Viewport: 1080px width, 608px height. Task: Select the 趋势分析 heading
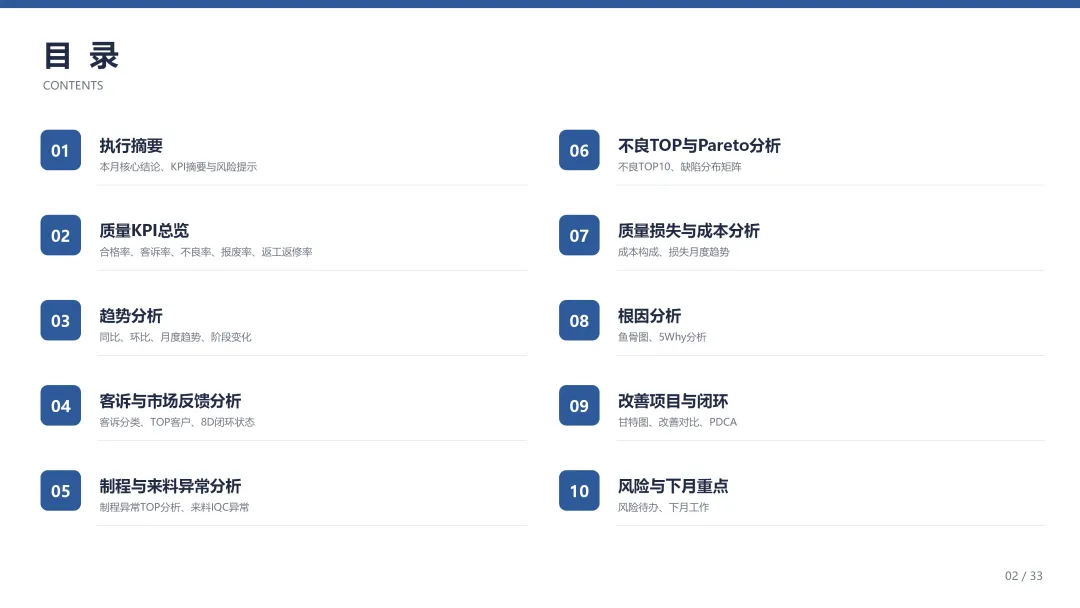click(x=131, y=316)
